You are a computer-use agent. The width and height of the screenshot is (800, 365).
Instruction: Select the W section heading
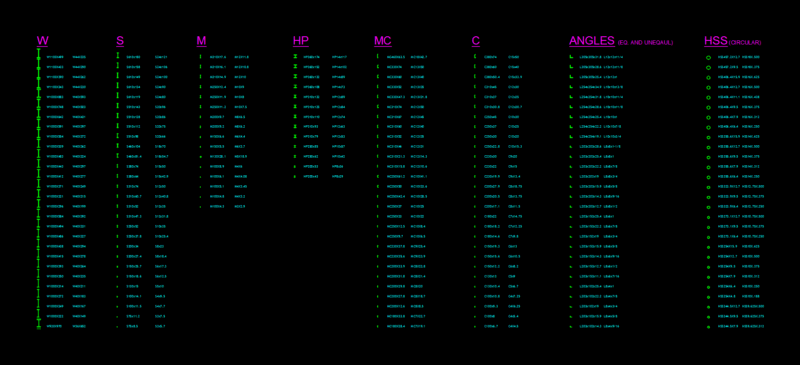[x=43, y=41]
